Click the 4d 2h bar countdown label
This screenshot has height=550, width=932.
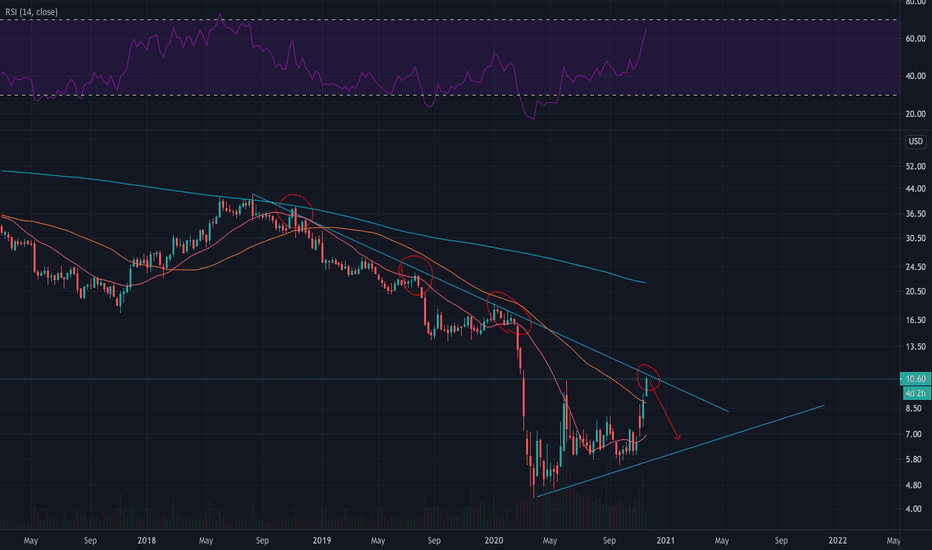pyautogui.click(x=915, y=393)
